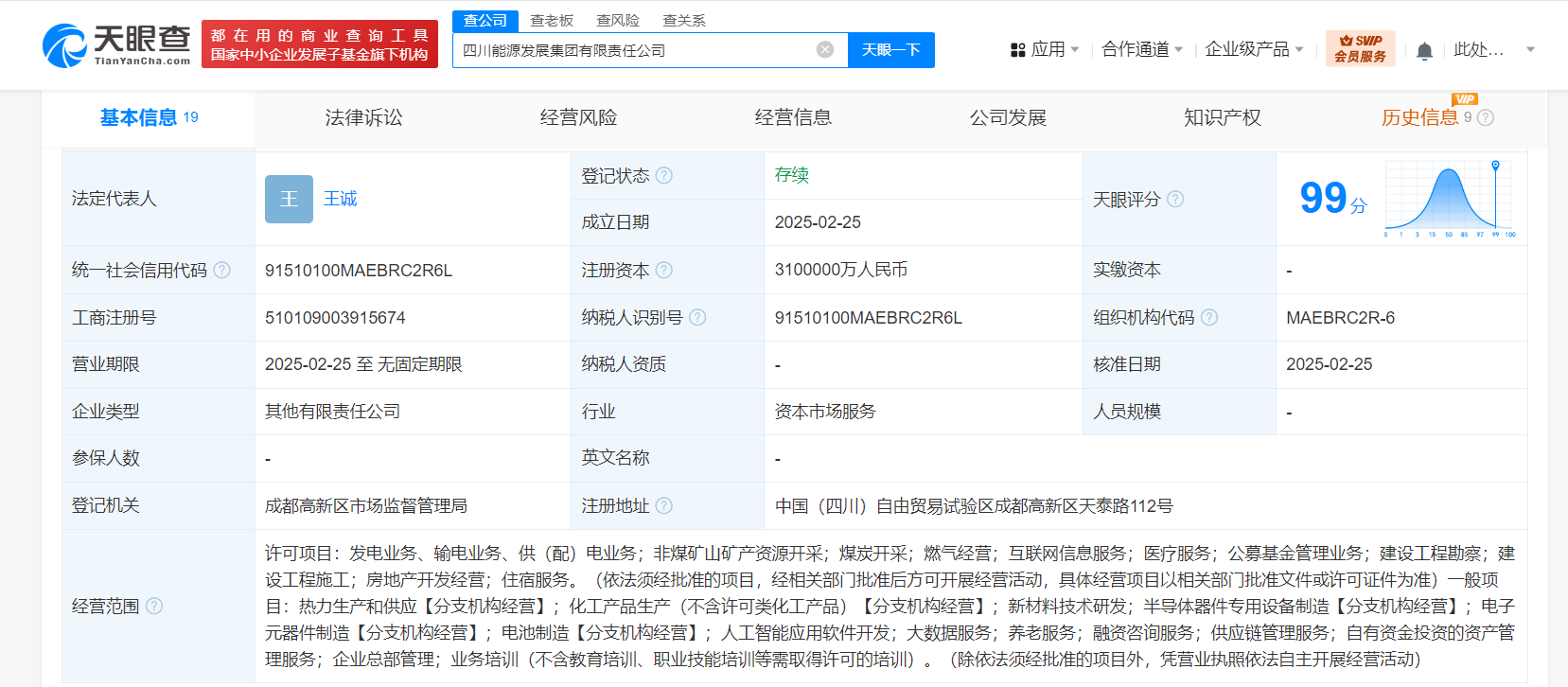Click the 王 avatar of legal representative
This screenshot has height=687, width=1568.
pos(289,199)
